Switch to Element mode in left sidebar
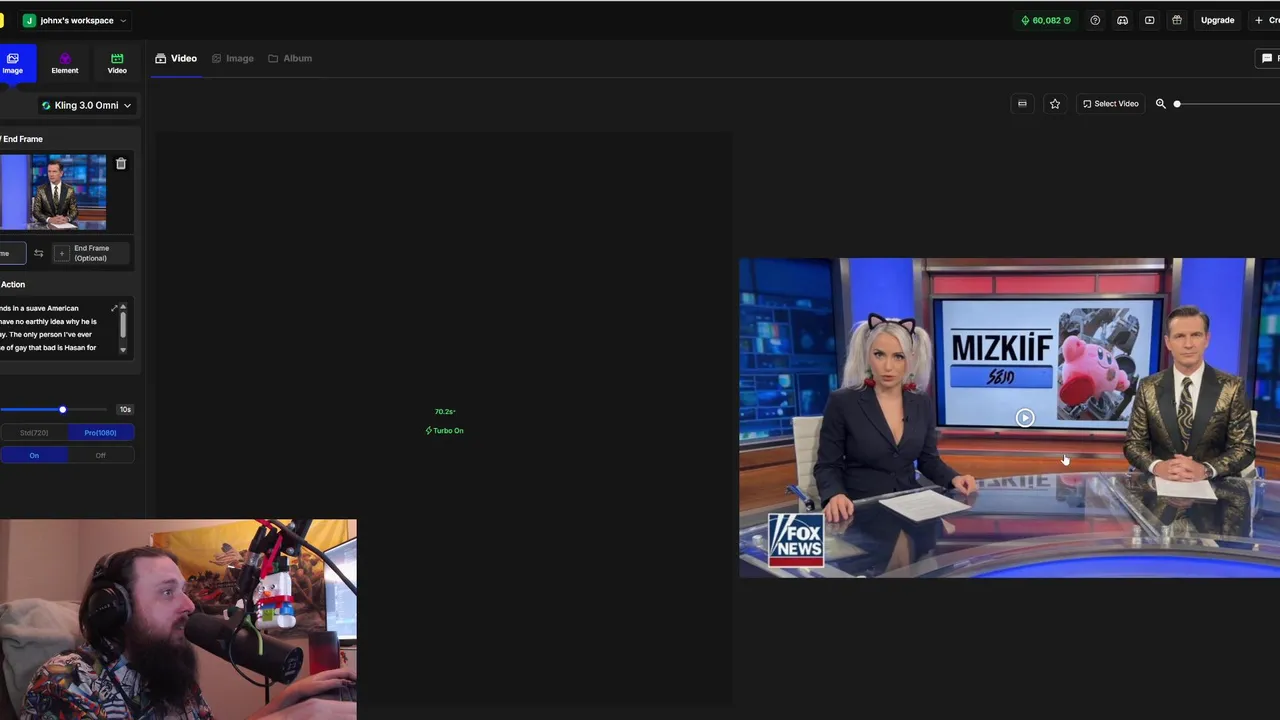This screenshot has height=720, width=1280. point(65,63)
